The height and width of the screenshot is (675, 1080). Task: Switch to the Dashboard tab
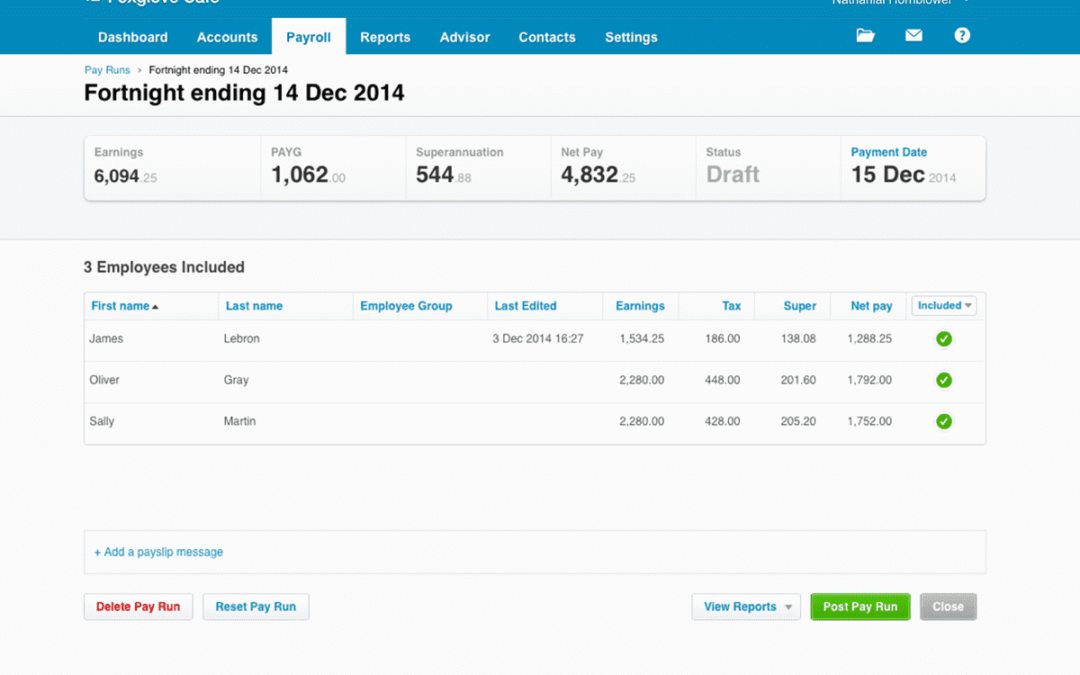133,37
